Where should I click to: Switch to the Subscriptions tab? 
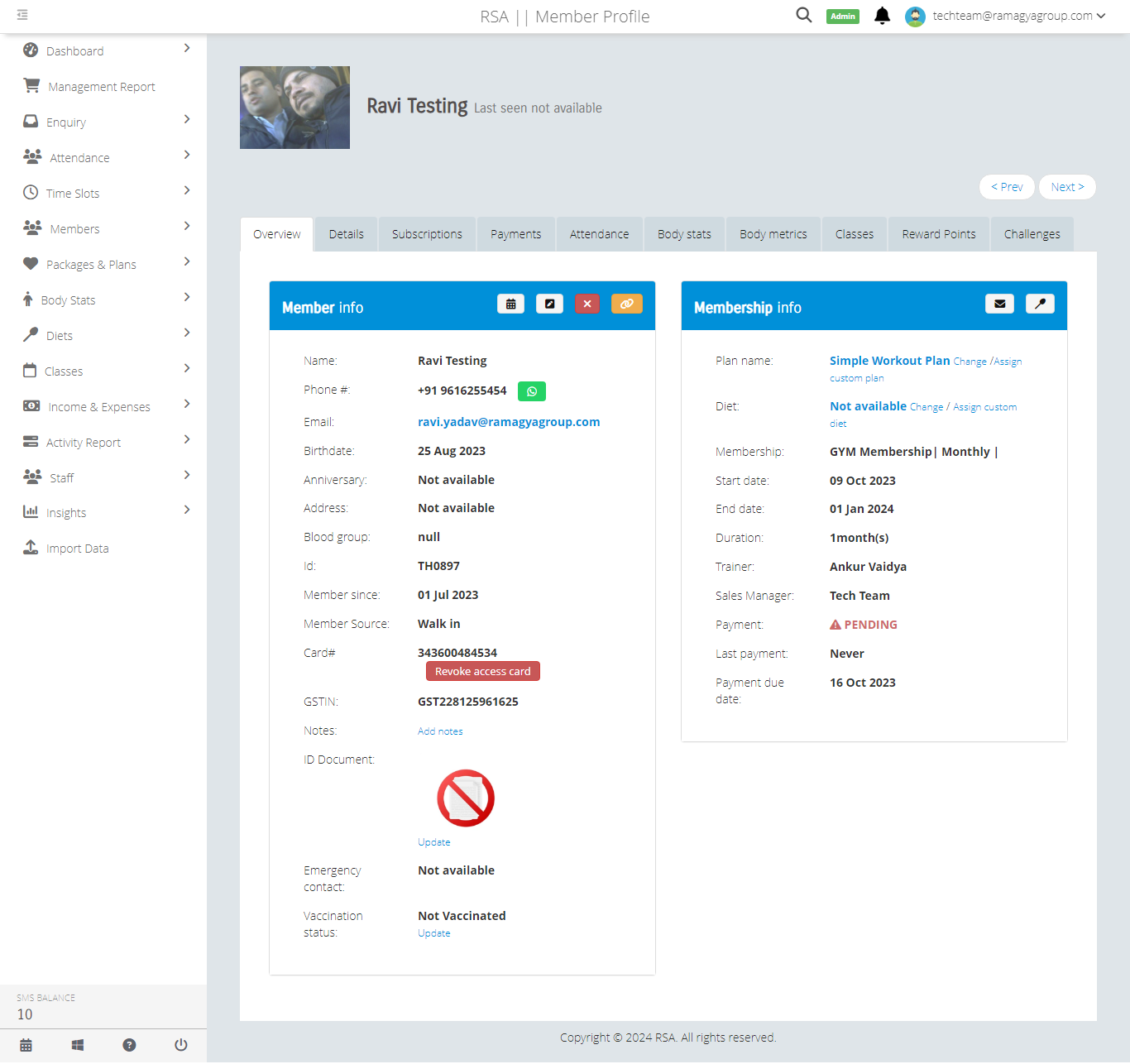point(427,234)
